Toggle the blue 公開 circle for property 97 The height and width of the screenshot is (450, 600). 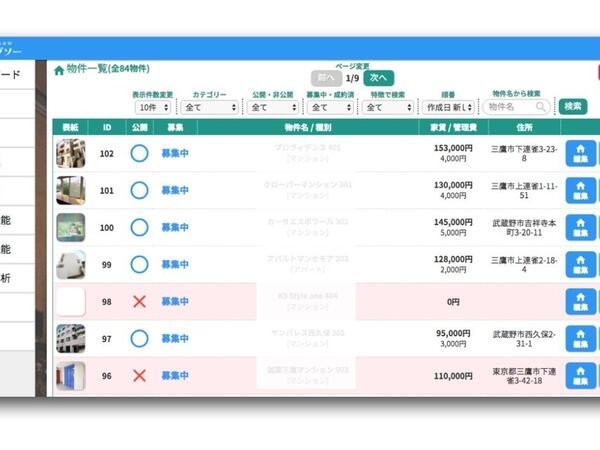click(x=139, y=338)
